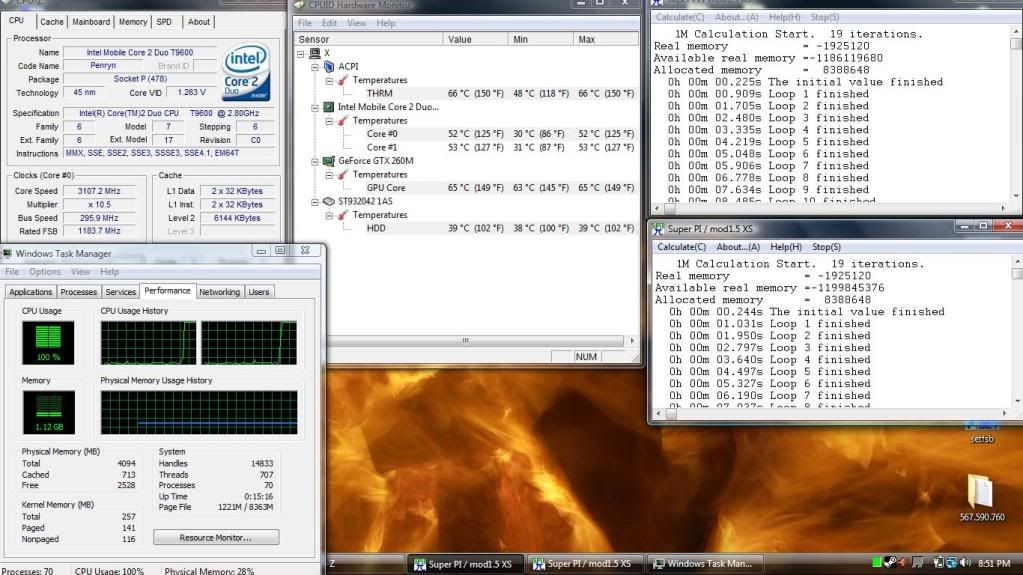Click the Resource Monitor button

(x=216, y=537)
